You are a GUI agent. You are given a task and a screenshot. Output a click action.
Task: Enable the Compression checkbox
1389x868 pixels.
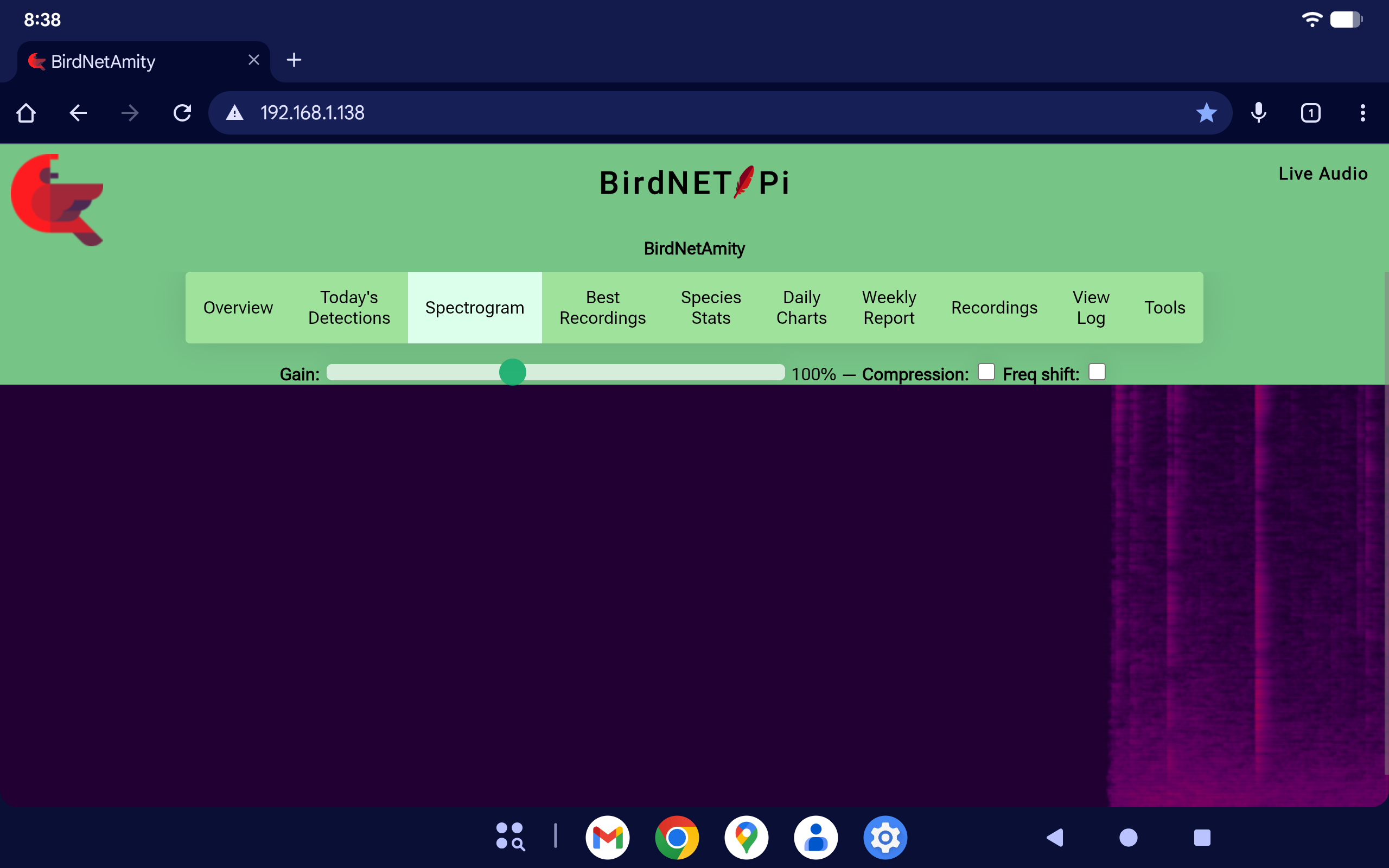tap(986, 372)
